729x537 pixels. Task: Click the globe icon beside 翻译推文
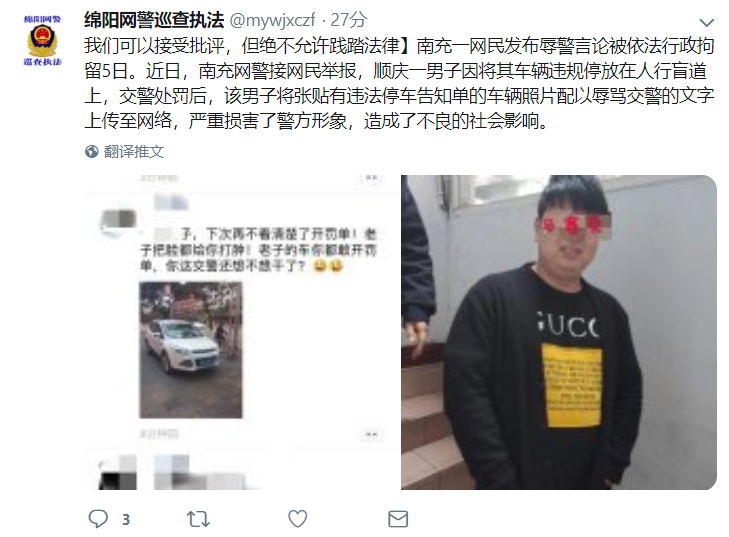point(92,152)
